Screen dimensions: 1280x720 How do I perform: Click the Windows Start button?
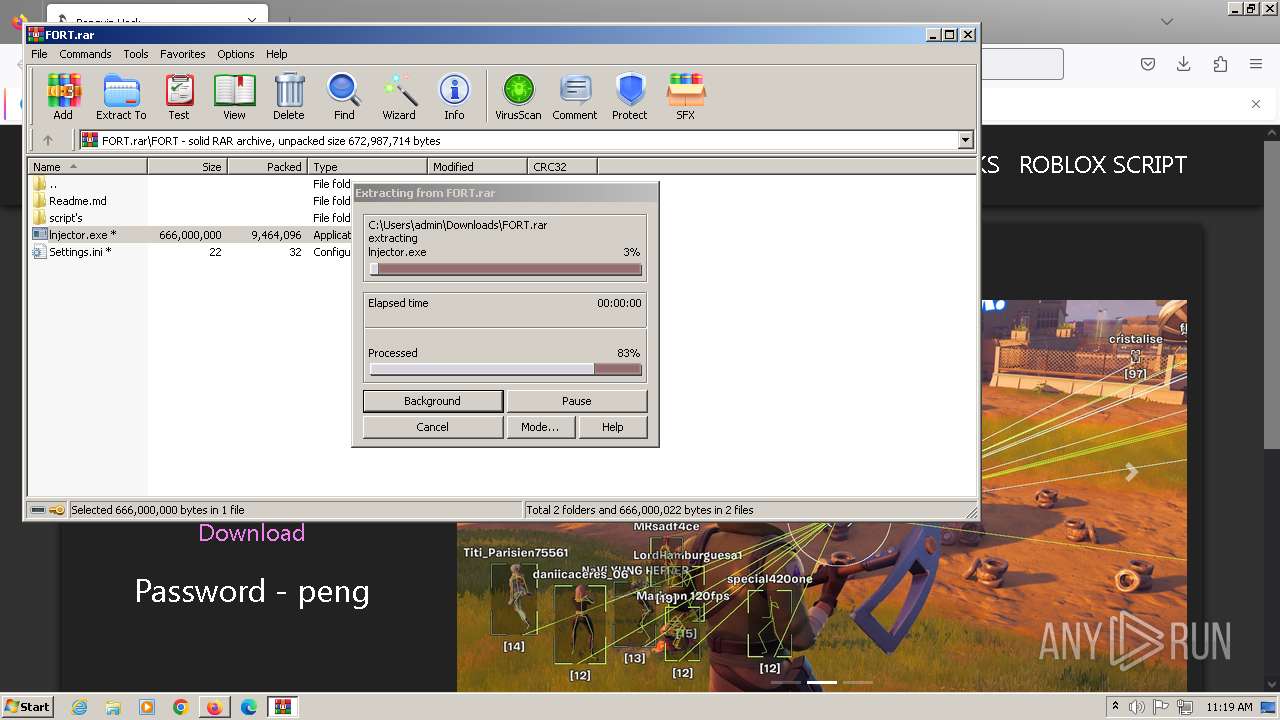click(x=27, y=707)
